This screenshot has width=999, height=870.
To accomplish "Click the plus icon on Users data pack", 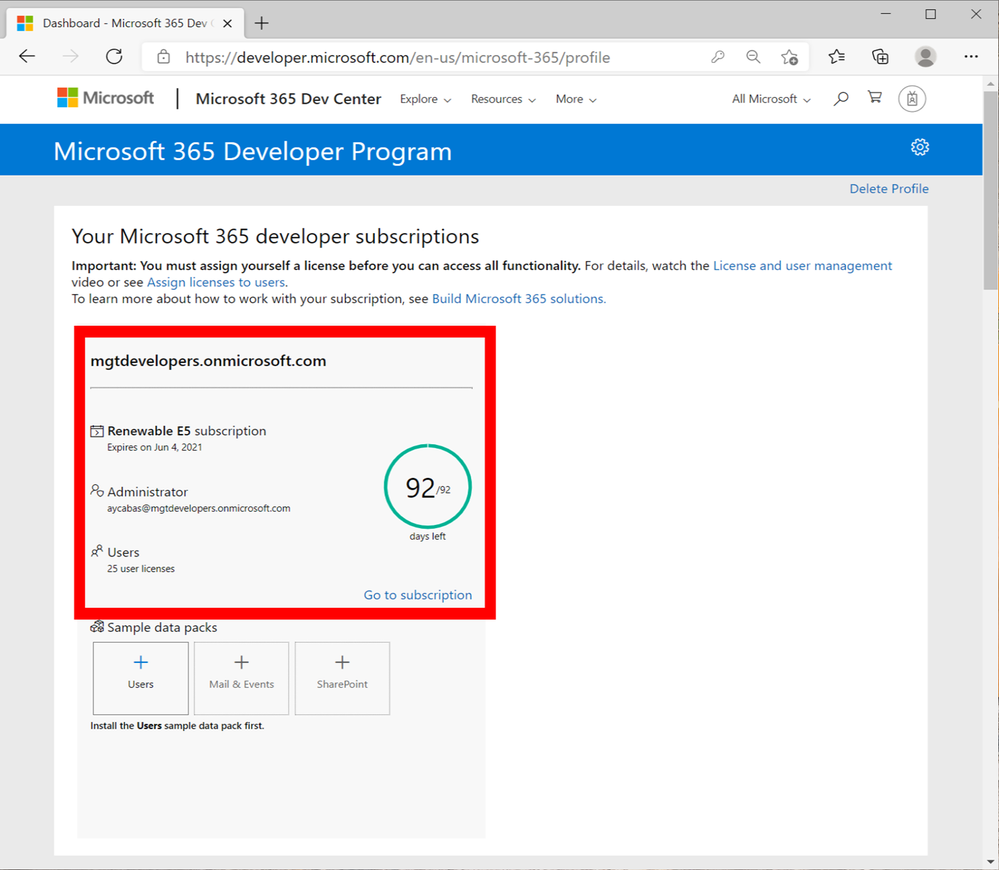I will click(141, 662).
